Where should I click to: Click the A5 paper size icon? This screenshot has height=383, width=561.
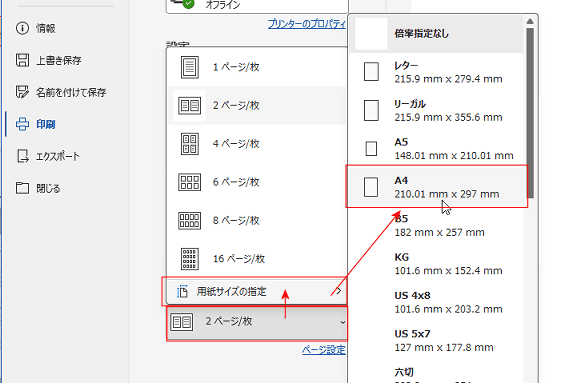371,149
